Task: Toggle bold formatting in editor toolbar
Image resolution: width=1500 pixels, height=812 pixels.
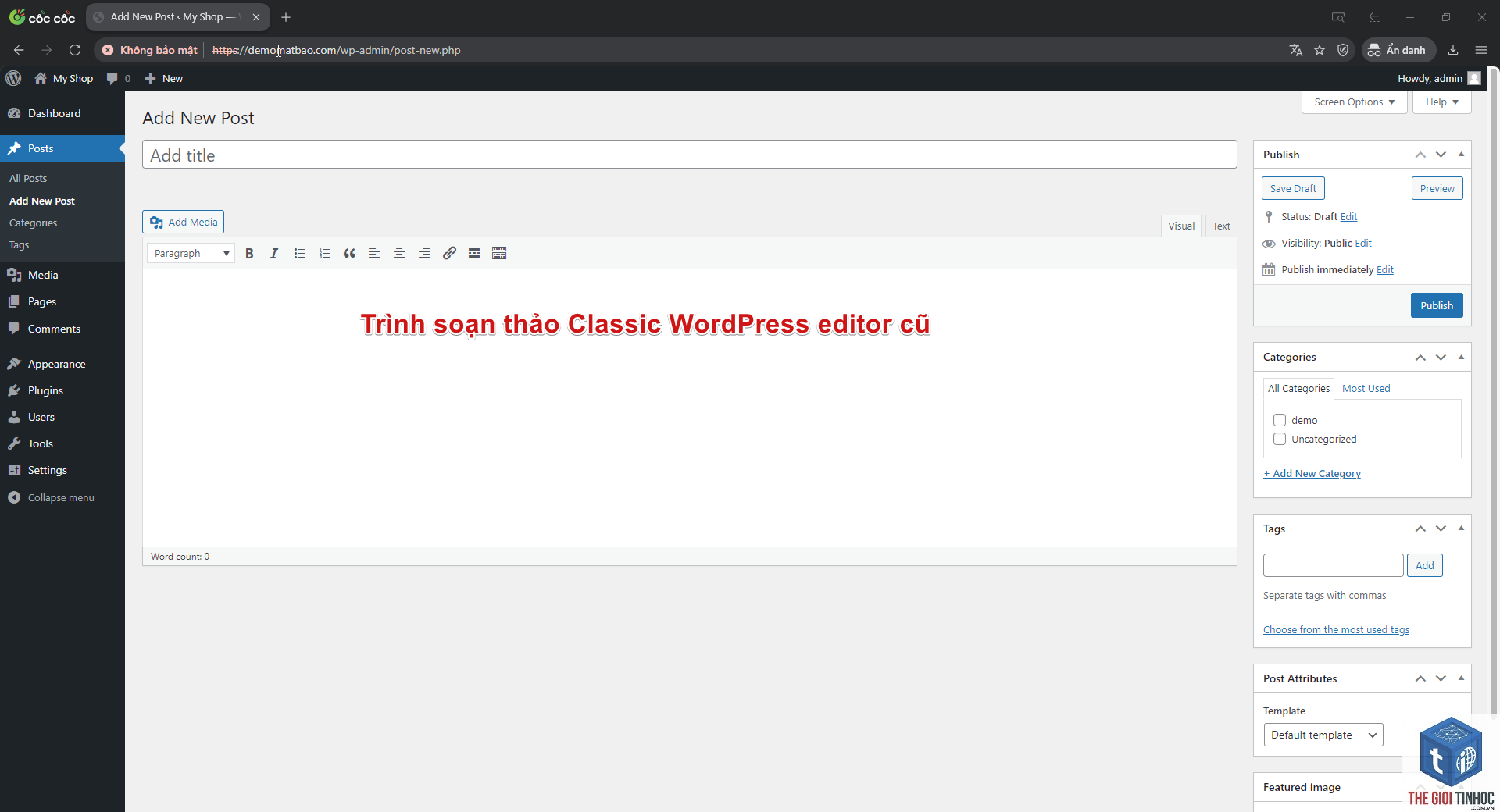Action: point(249,253)
